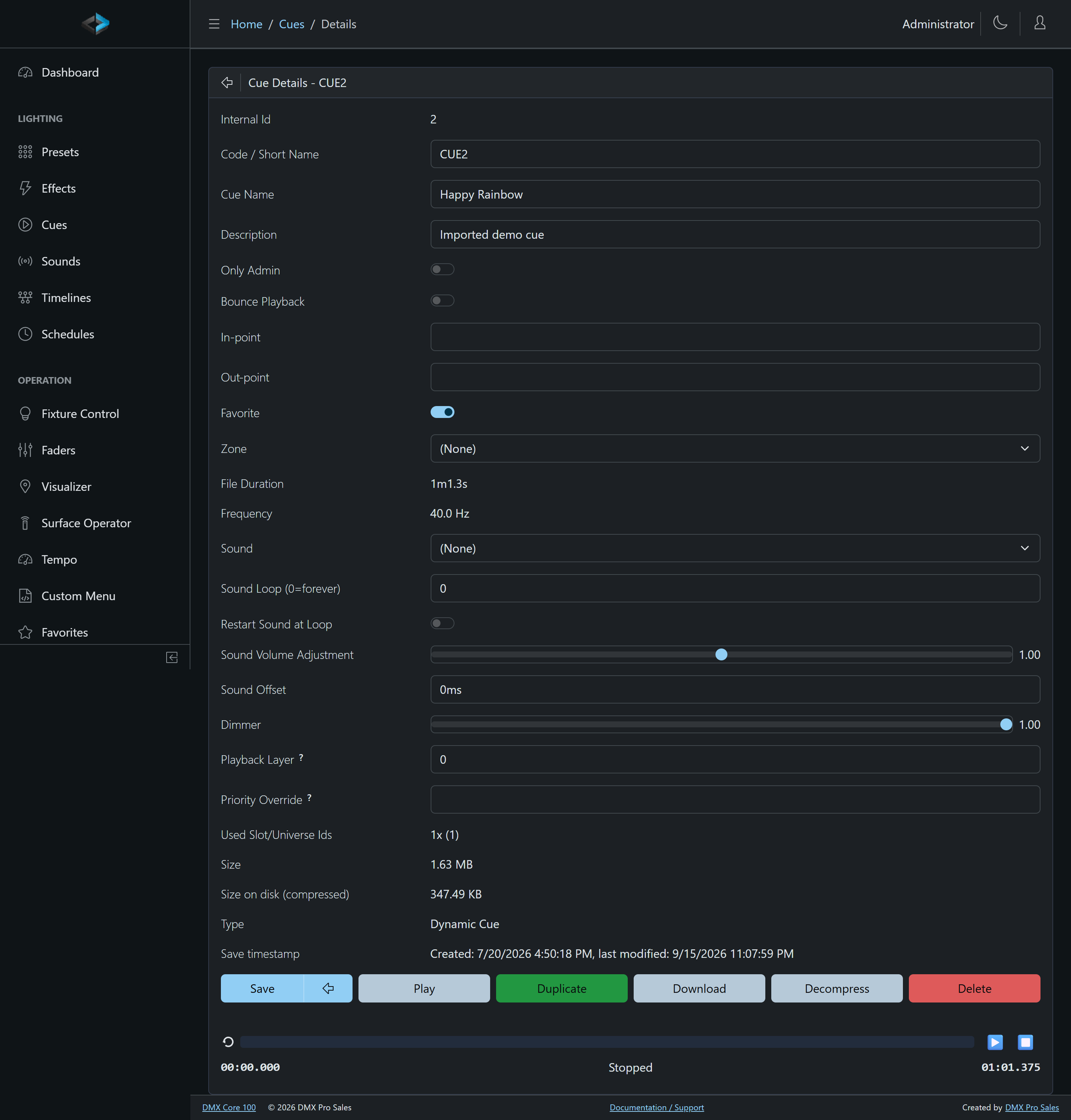1071x1120 pixels.
Task: Enable Restart Sound at Loop toggle
Action: (443, 623)
